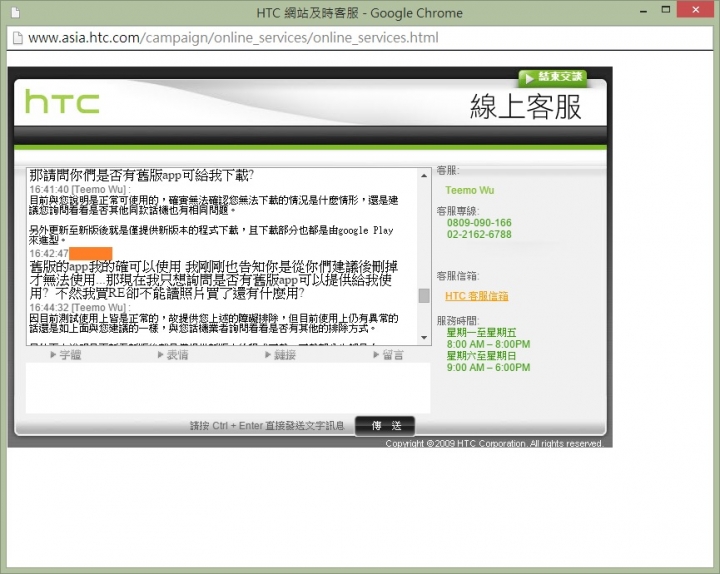Expand the 鏈接 link options
The image size is (720, 574).
(280, 355)
